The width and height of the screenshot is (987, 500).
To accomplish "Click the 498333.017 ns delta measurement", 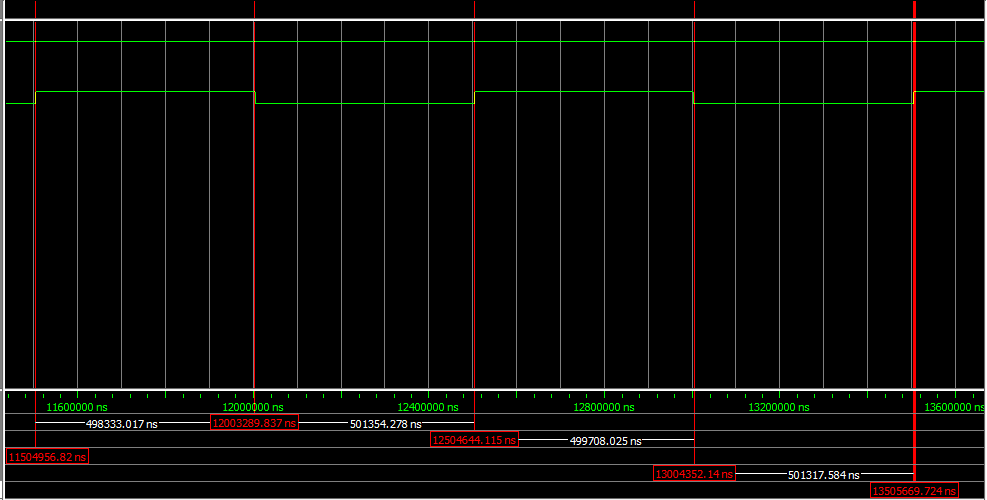I will tap(122, 424).
